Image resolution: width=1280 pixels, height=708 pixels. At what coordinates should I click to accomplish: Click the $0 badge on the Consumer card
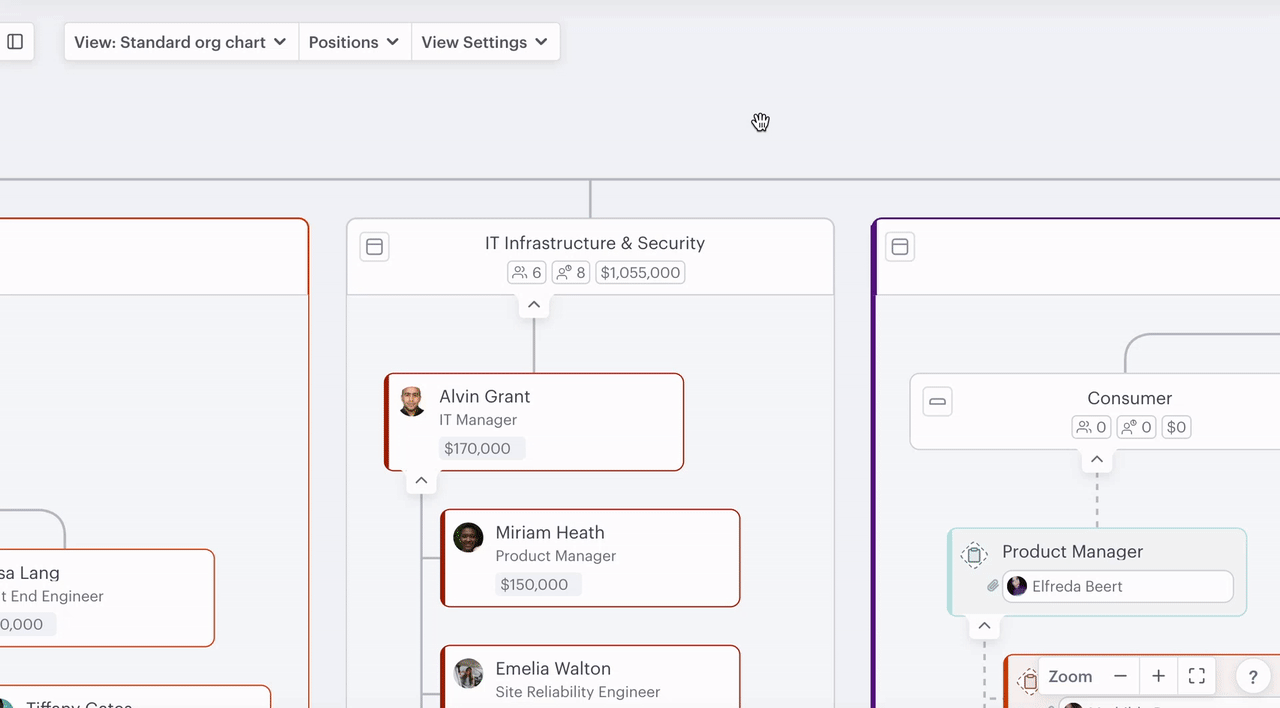1176,427
